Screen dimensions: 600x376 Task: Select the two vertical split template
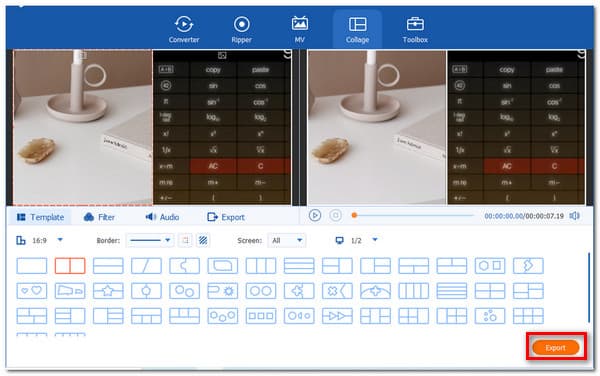click(x=70, y=266)
